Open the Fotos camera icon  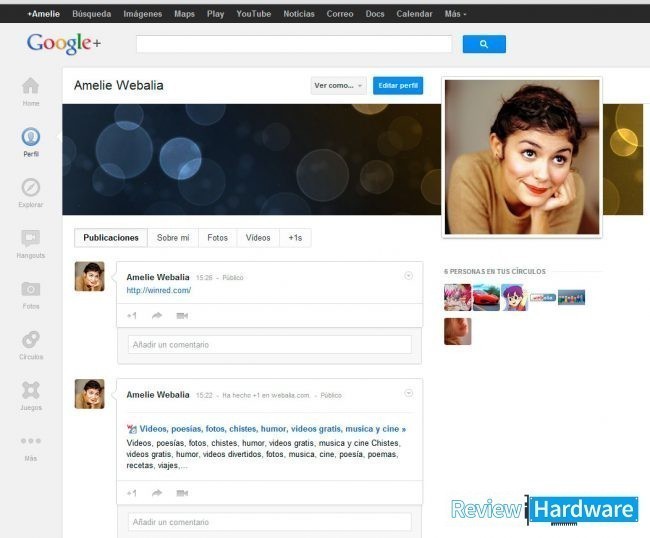coord(30,291)
